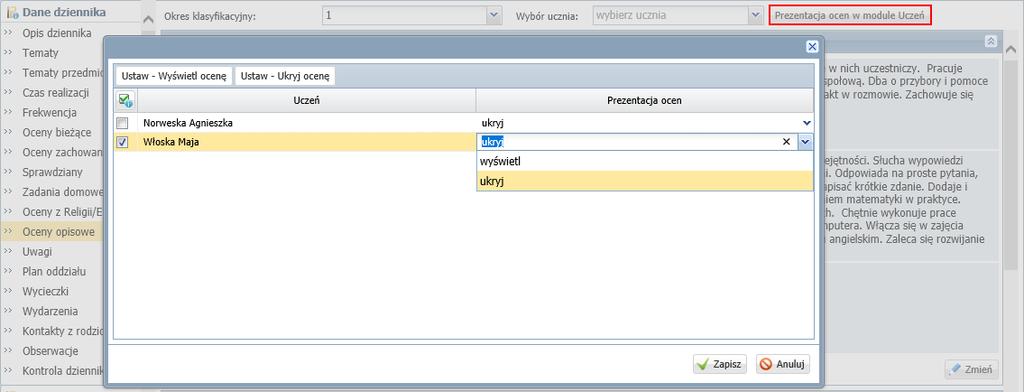Open Sprawdziany in sidebar
The height and width of the screenshot is (392, 1024).
coord(52,172)
